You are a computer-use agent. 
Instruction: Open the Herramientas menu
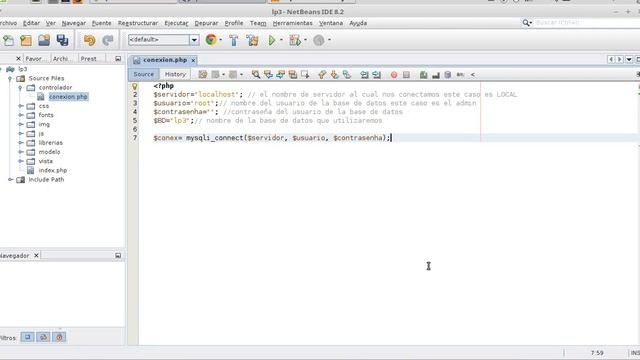point(292,23)
